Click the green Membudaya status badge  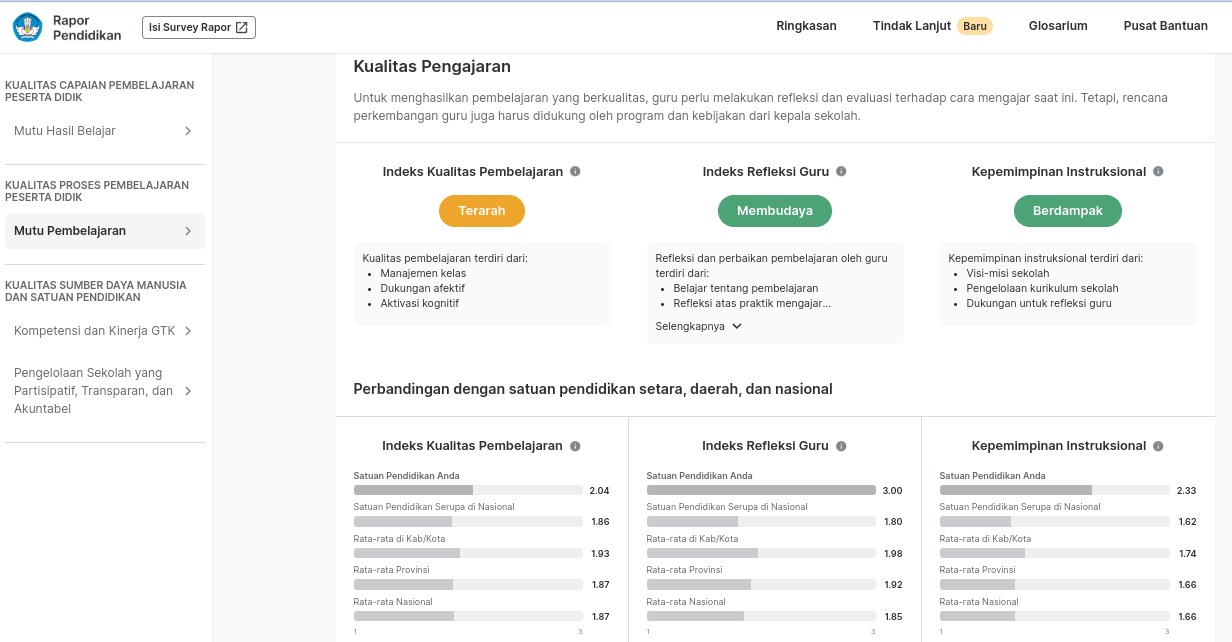point(775,211)
